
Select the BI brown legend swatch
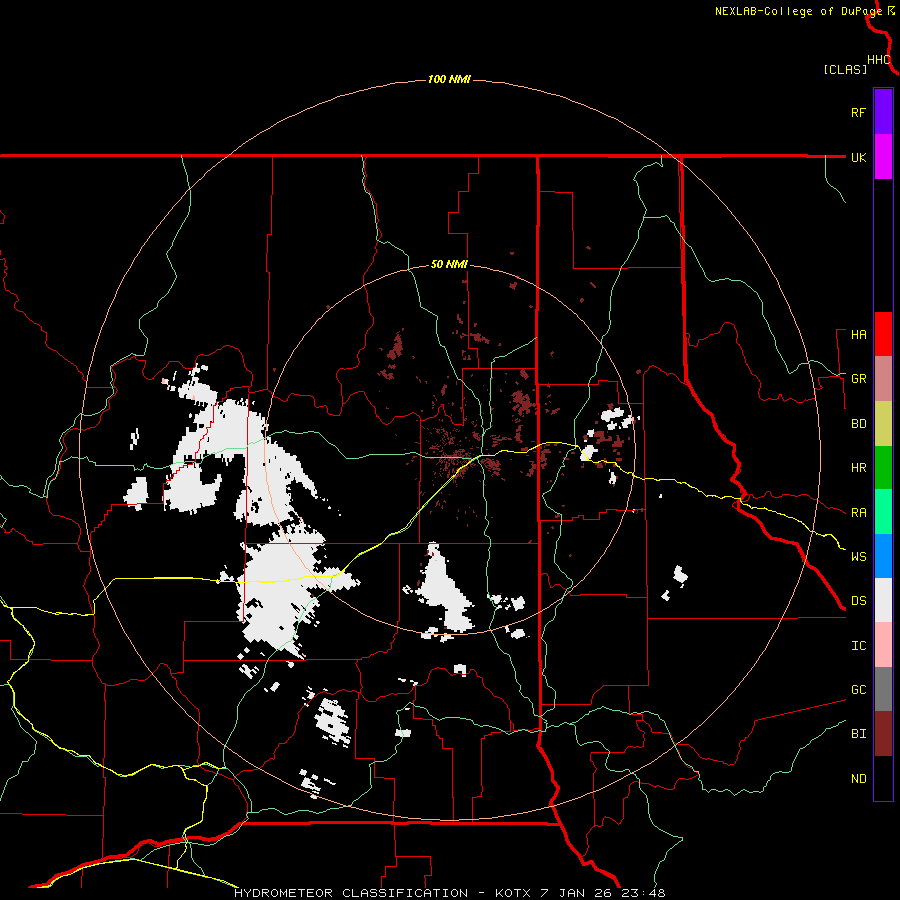click(x=883, y=734)
